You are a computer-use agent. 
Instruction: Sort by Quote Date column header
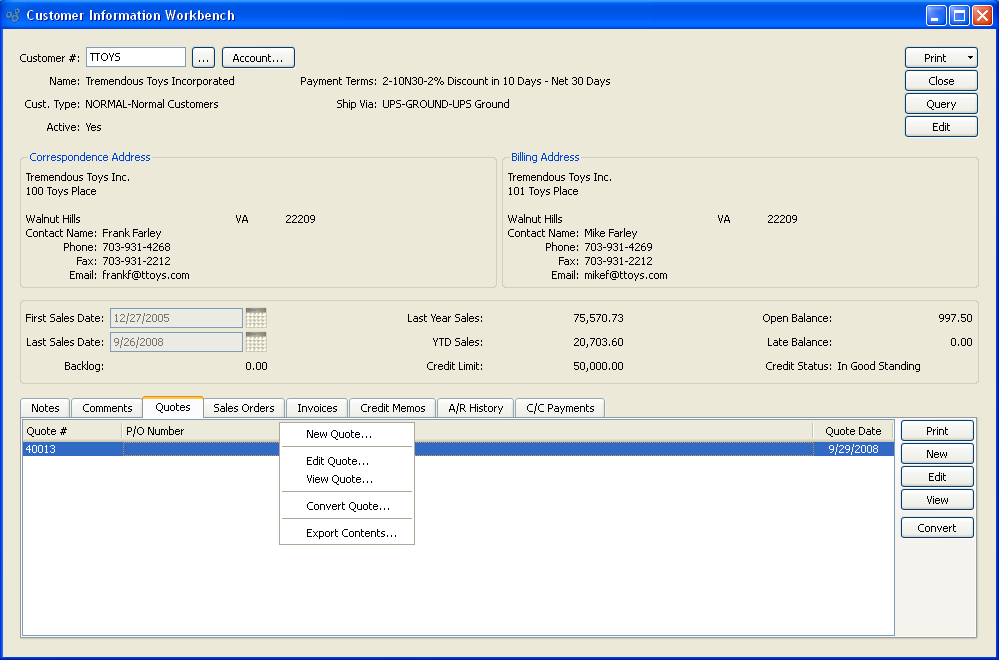[x=853, y=431]
